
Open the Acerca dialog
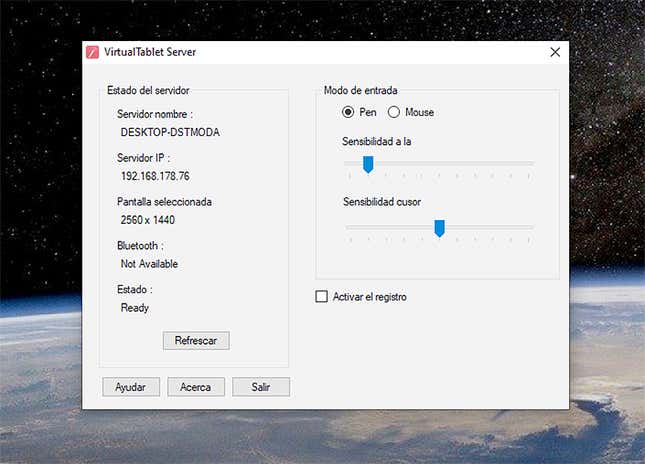click(x=196, y=387)
